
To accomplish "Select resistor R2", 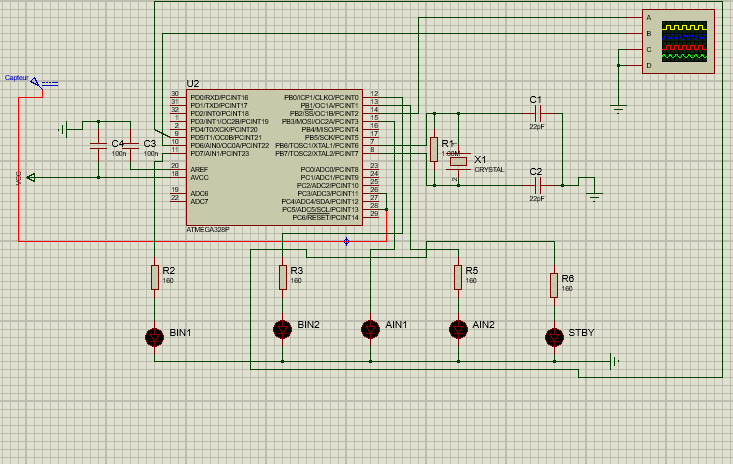I will click(x=155, y=277).
